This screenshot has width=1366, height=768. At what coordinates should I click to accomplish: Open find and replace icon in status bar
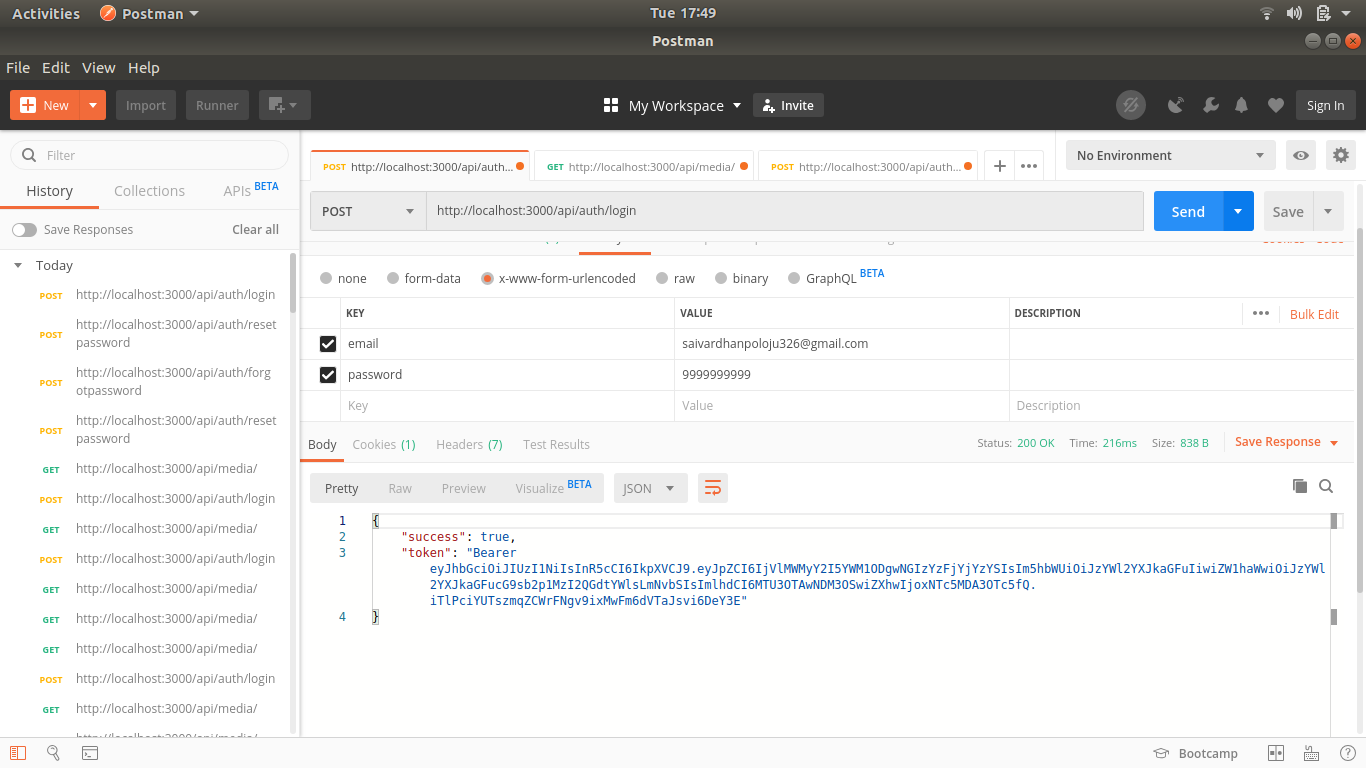pos(53,753)
